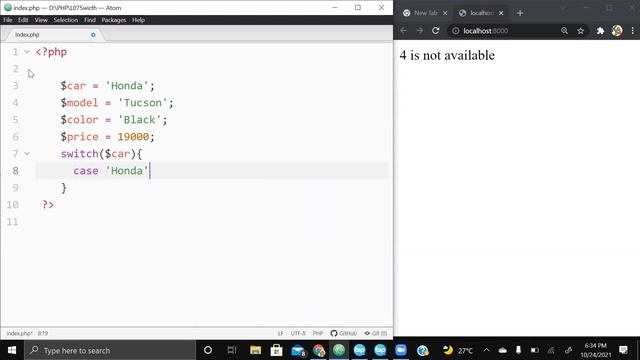
Task: Open OneDrive cloud tray icon
Action: pos(502,350)
